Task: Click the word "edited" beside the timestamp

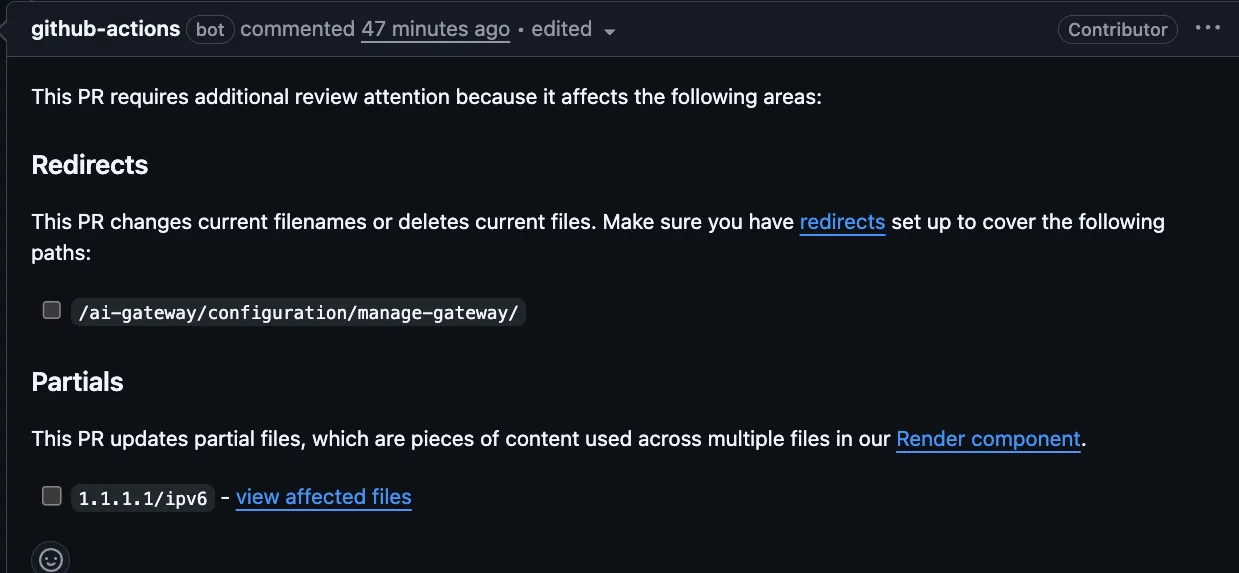Action: click(561, 29)
